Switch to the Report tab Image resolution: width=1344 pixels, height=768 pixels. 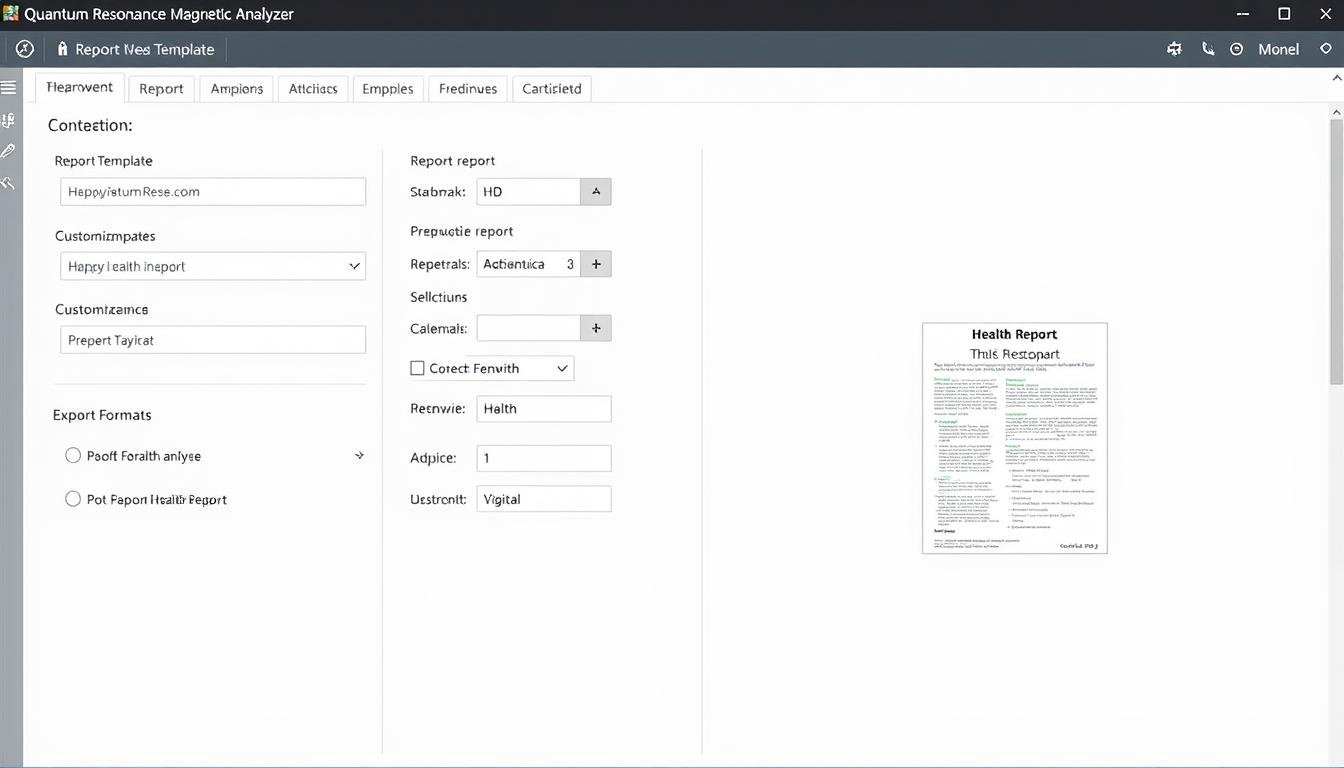coord(161,88)
